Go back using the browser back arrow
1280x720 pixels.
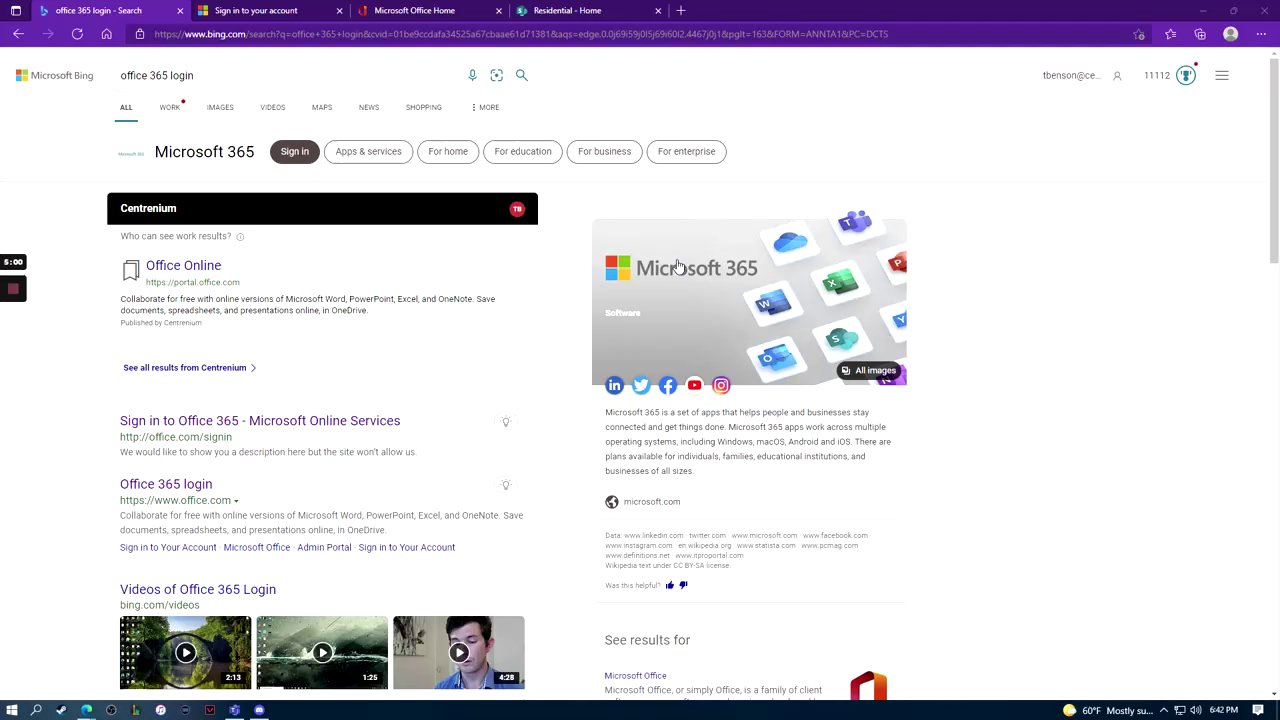pos(18,34)
